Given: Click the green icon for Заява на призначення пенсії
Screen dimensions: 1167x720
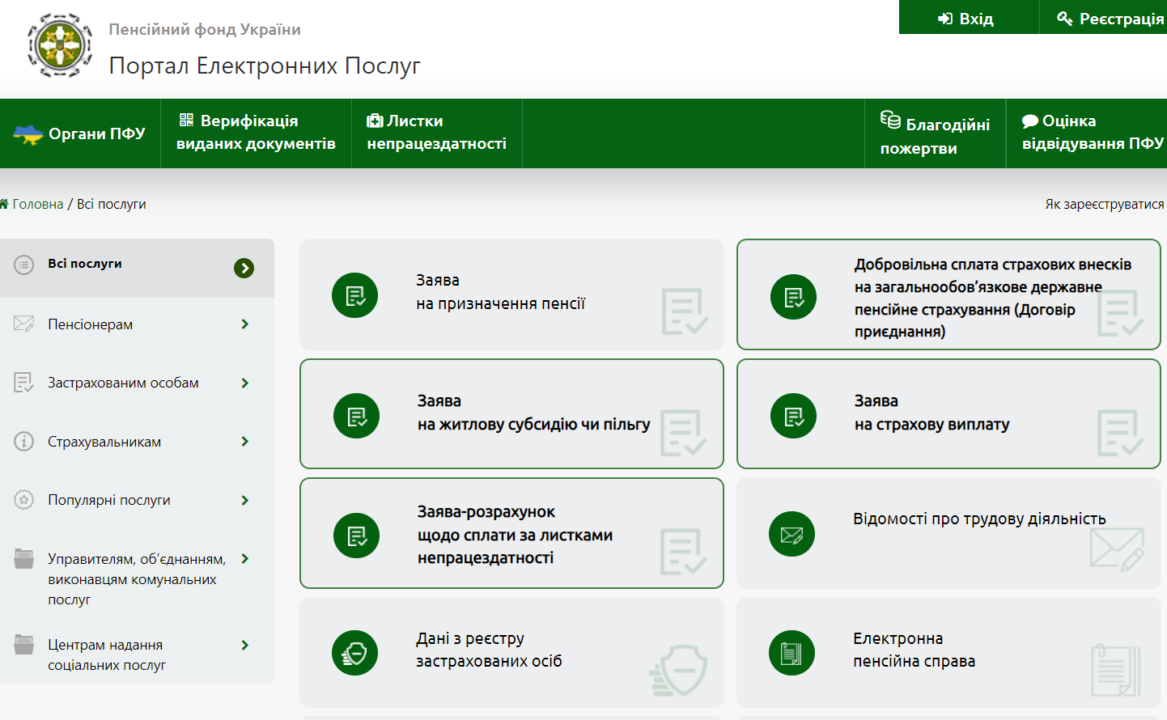Looking at the screenshot, I should 355,296.
